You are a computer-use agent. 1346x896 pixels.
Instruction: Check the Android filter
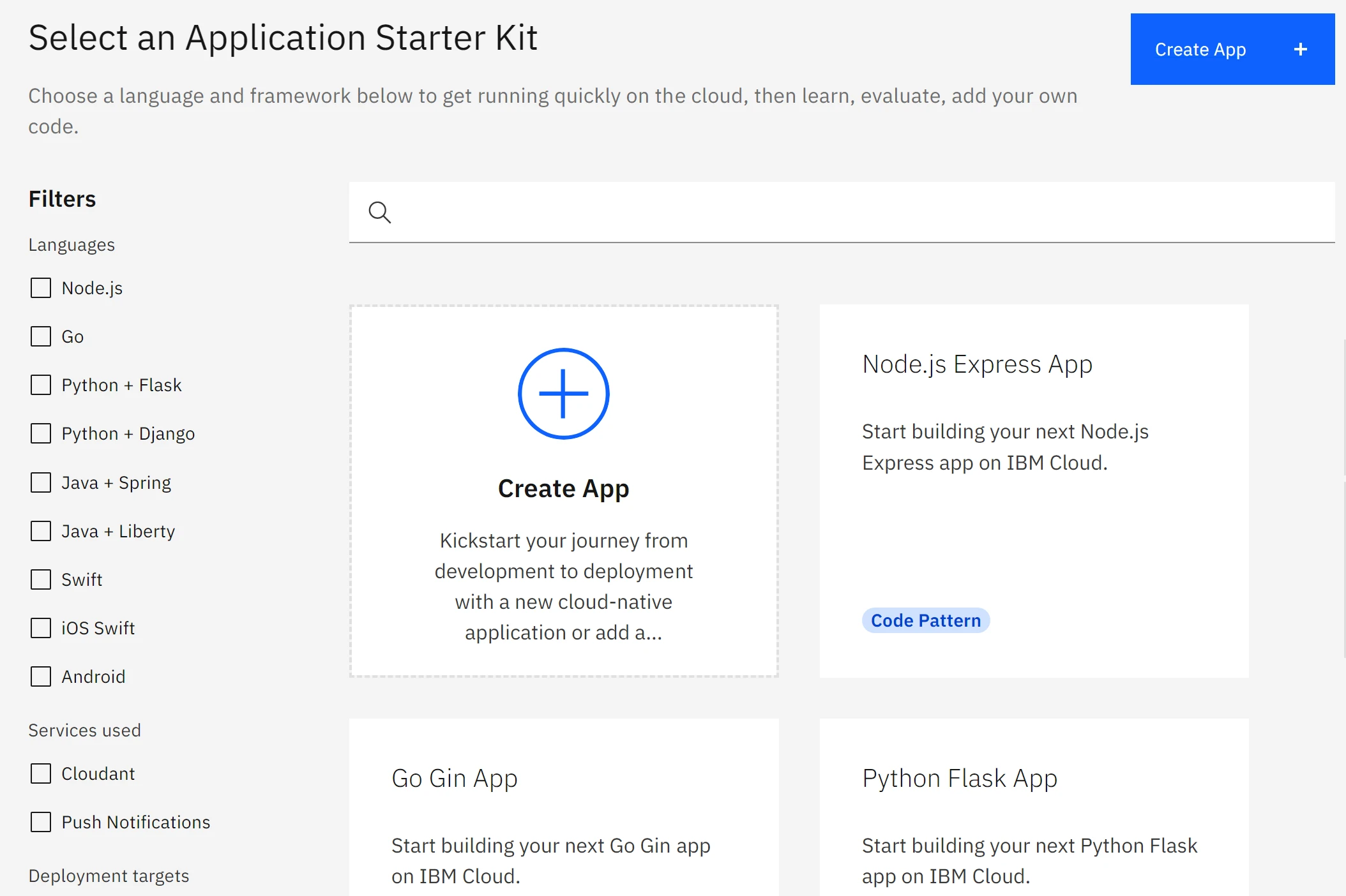click(41, 676)
